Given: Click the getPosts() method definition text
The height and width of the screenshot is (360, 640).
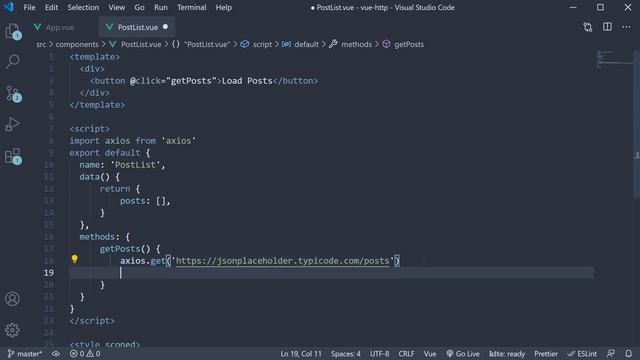Looking at the screenshot, I should click(x=130, y=249).
